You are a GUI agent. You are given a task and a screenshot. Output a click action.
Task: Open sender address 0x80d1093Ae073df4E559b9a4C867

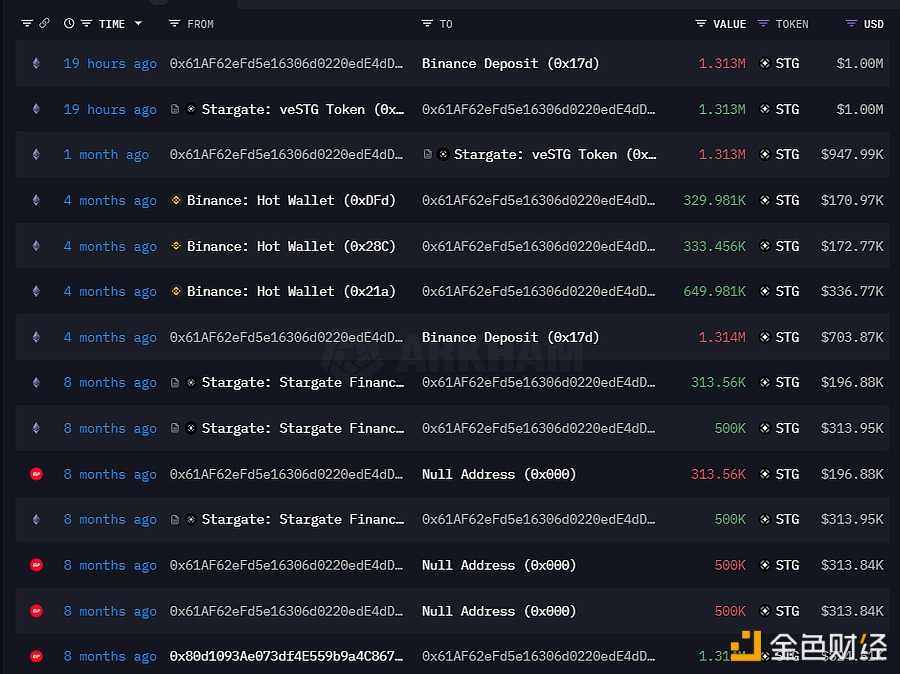pos(286,656)
